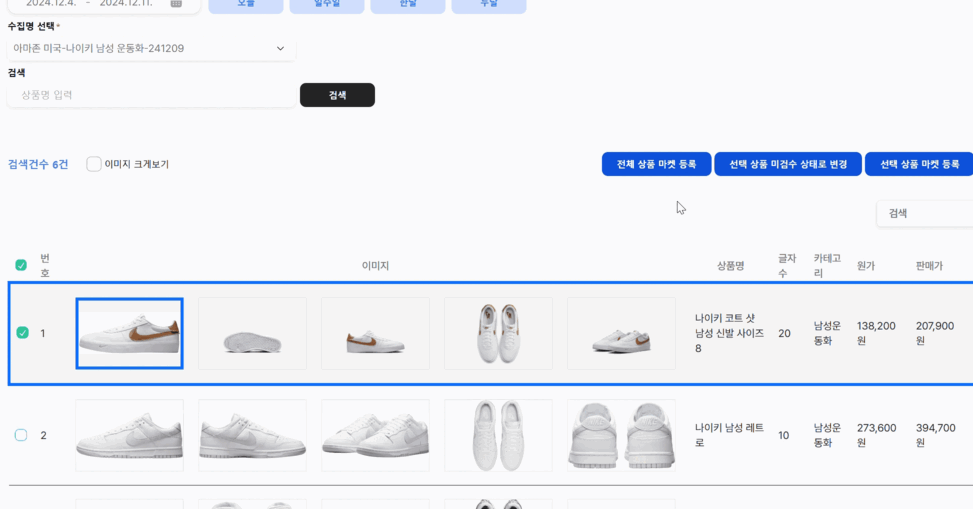Click the 카테고리 column header

click(x=827, y=266)
